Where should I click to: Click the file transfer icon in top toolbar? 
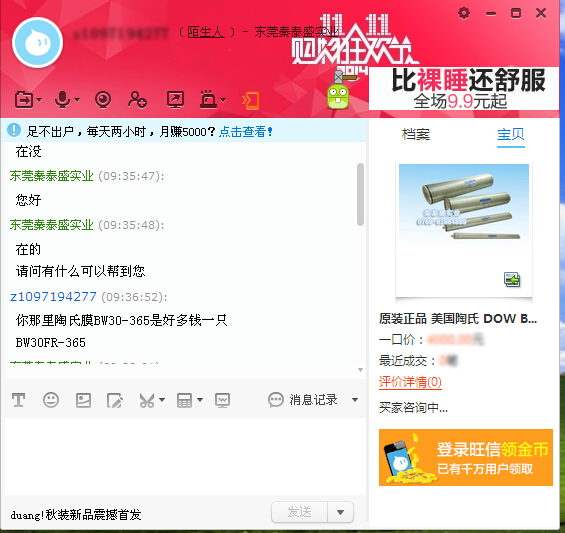[24, 99]
